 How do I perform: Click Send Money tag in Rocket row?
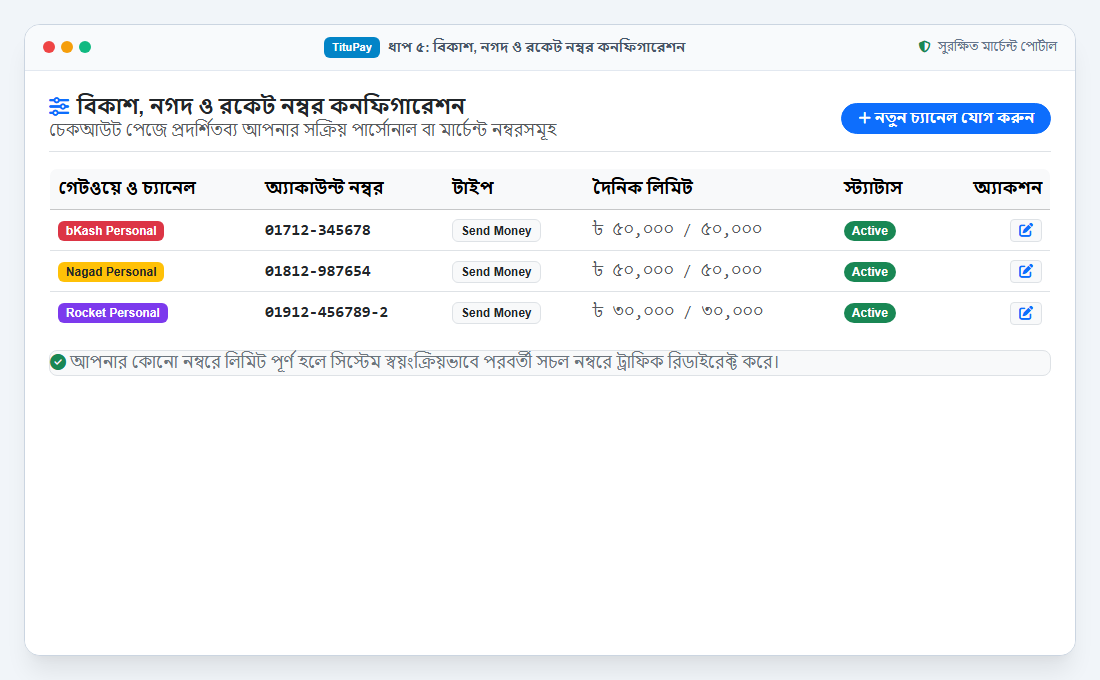496,313
